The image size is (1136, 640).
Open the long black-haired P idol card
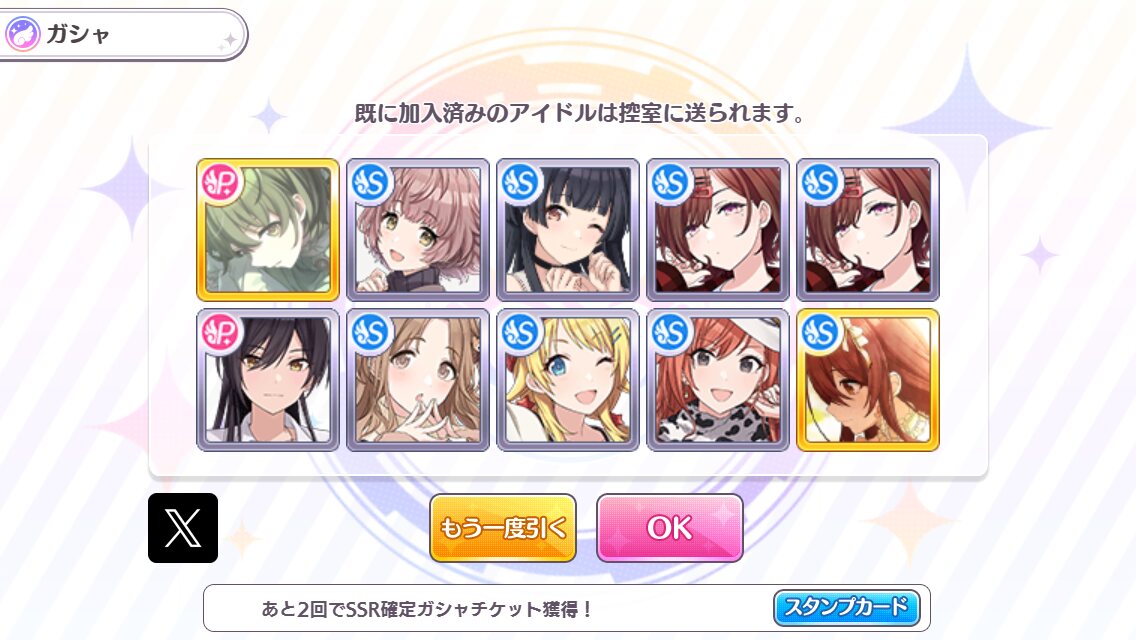[x=268, y=380]
